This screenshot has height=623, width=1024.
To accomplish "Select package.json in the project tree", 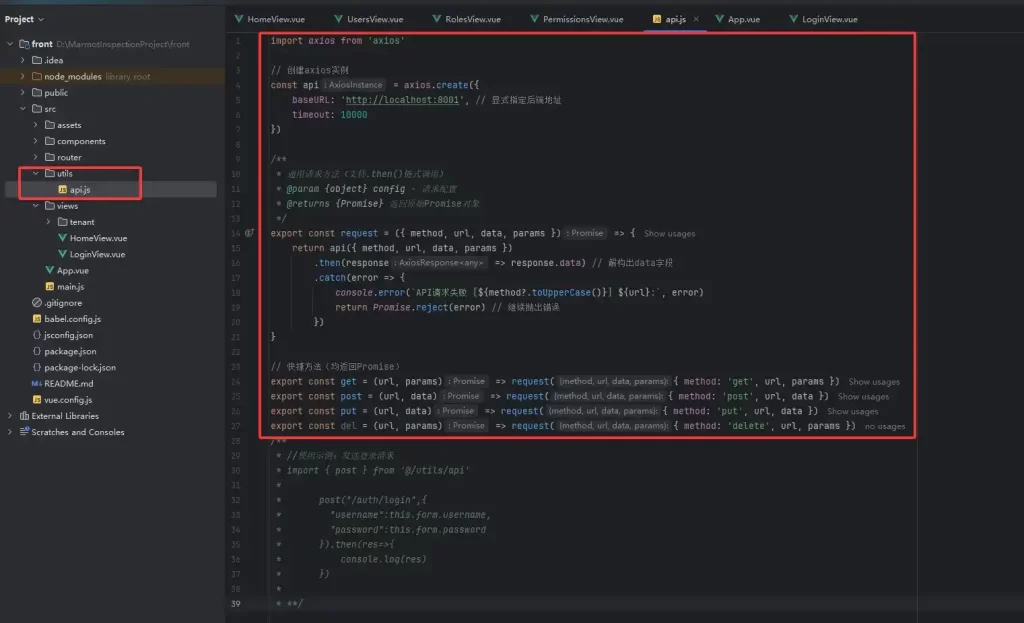I will point(70,351).
